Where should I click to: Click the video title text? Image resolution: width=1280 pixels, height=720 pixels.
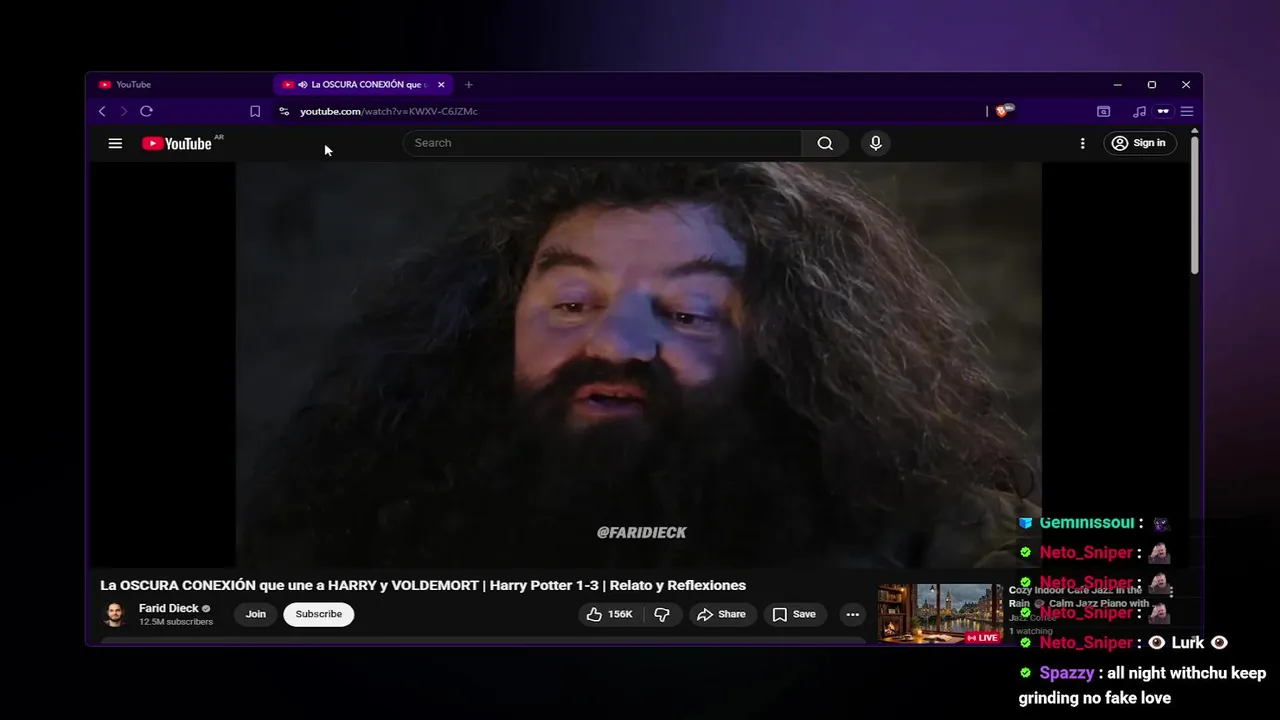tap(423, 585)
